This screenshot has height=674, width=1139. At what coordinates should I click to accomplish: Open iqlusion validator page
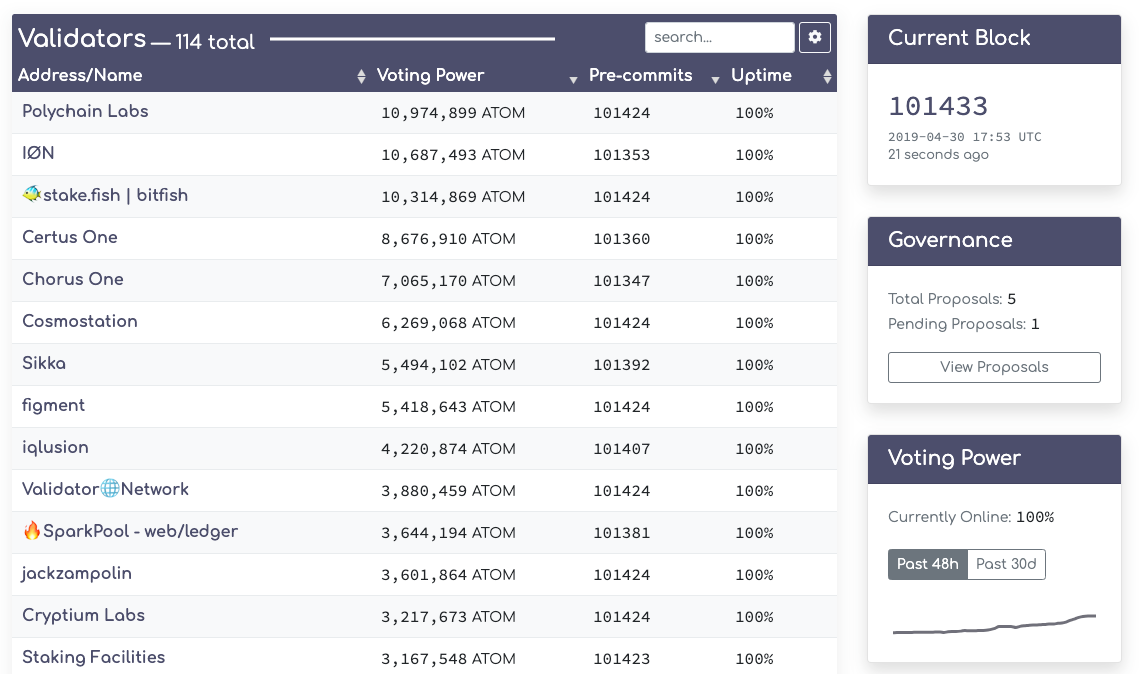(55, 447)
